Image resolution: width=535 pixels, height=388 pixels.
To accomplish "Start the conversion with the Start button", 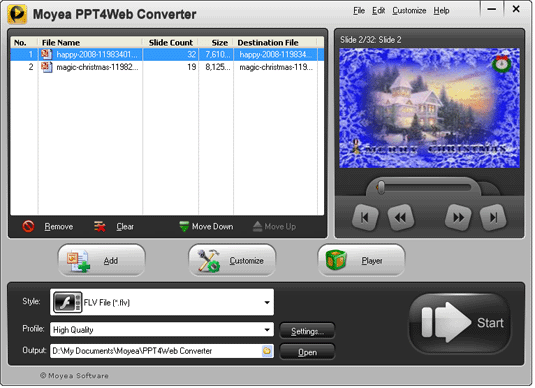I will click(x=460, y=323).
